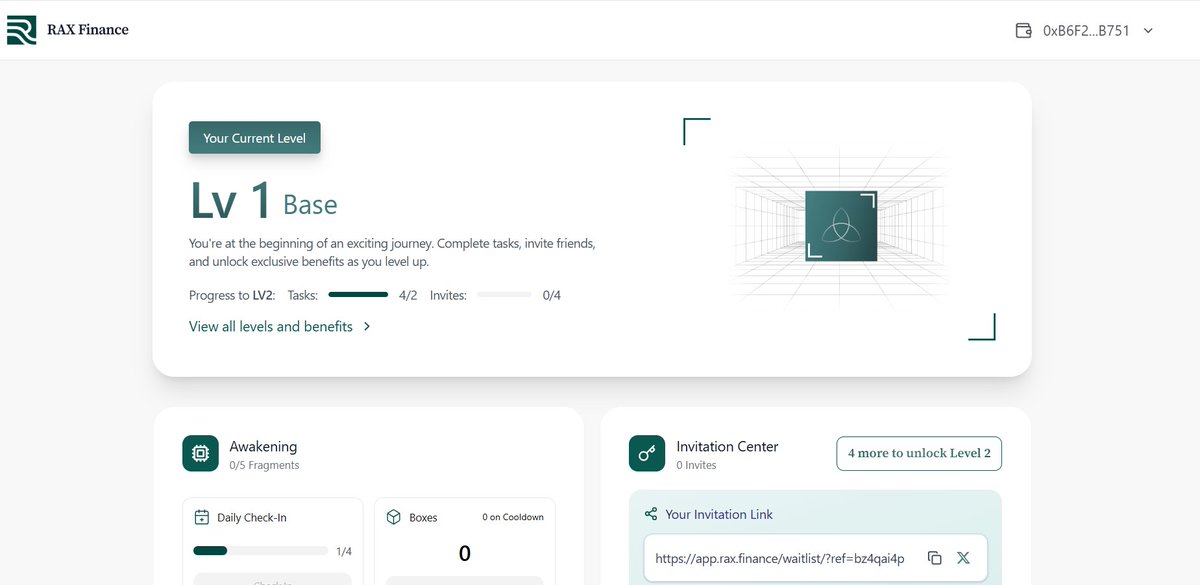Click the Lv 1 Base heading
Screen dimensions: 1200x585
pyautogui.click(x=263, y=200)
